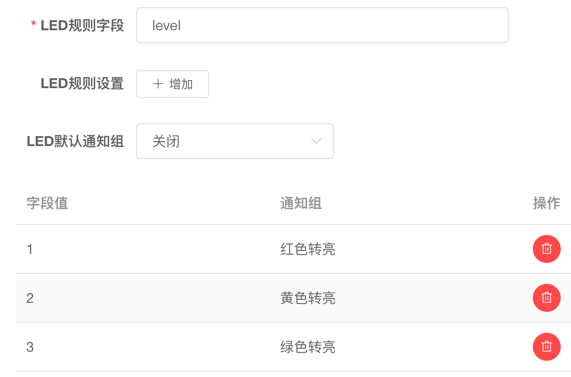Image resolution: width=571 pixels, height=377 pixels.
Task: Click field value 1 in the table
Action: click(x=30, y=249)
